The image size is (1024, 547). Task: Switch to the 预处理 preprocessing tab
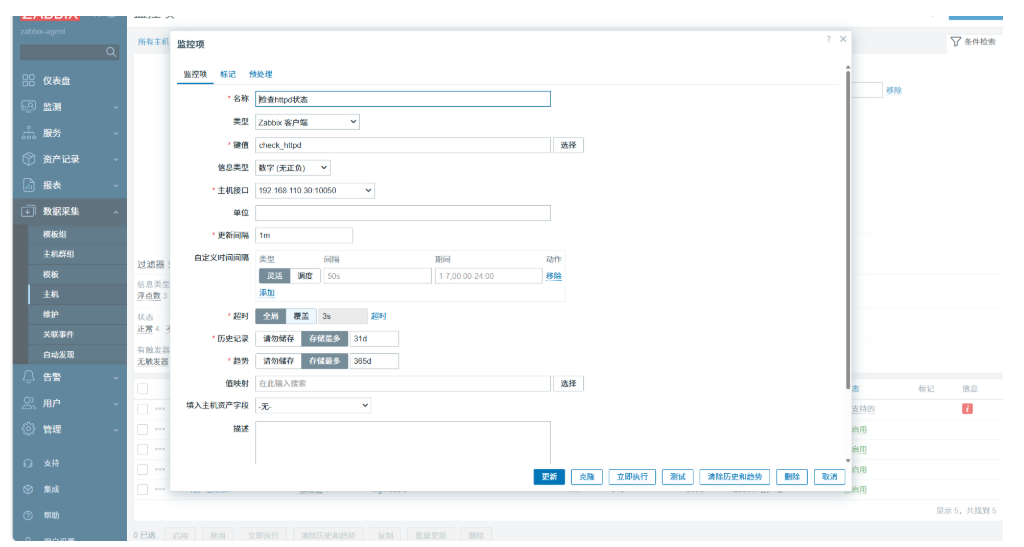(261, 74)
